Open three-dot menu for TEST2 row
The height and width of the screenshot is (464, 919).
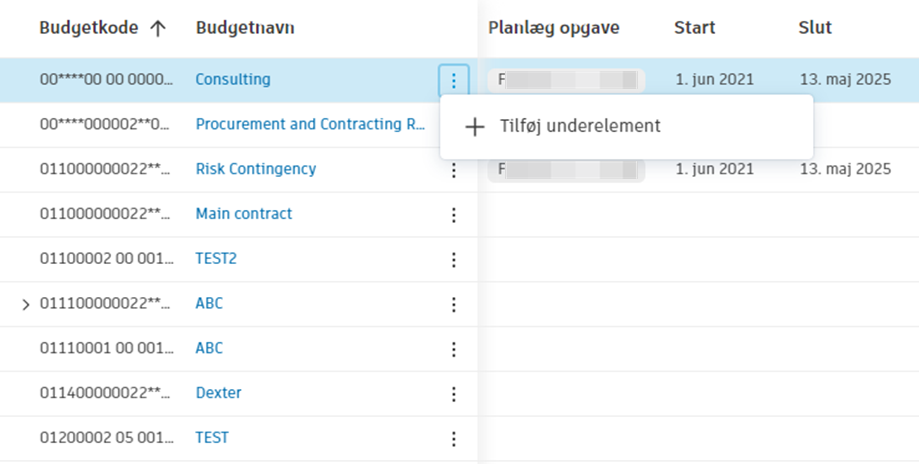point(454,260)
